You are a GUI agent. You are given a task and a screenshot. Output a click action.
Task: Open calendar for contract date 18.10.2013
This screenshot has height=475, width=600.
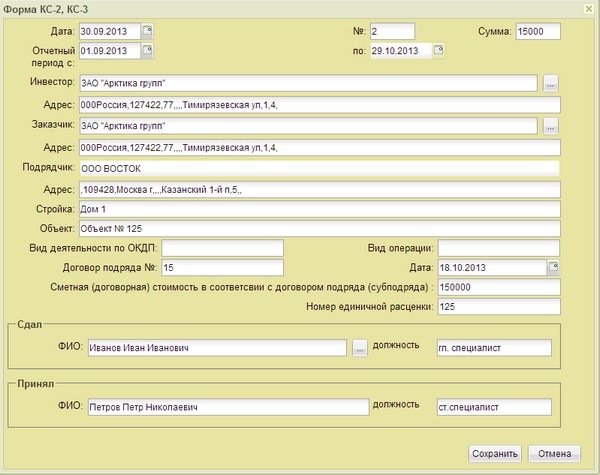coord(553,267)
